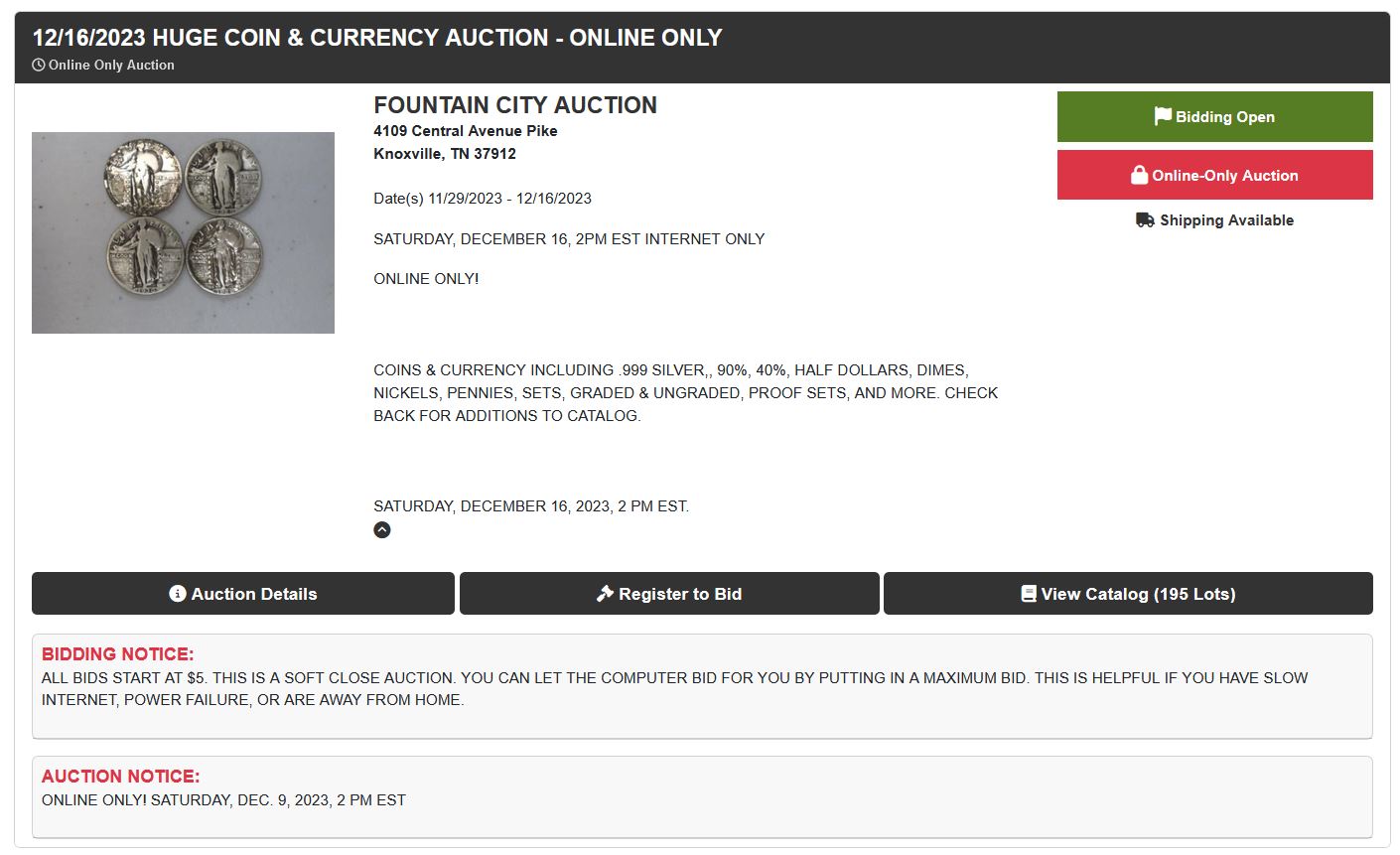Click the Bidding Notice heading
The width and height of the screenshot is (1400, 855).
point(118,654)
